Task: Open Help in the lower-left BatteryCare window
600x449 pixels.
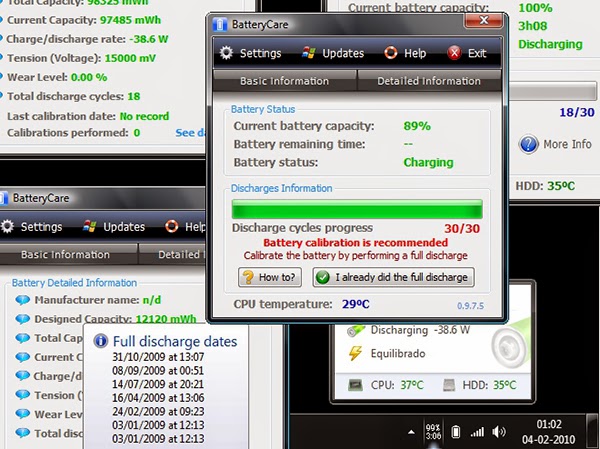Action: 185,227
